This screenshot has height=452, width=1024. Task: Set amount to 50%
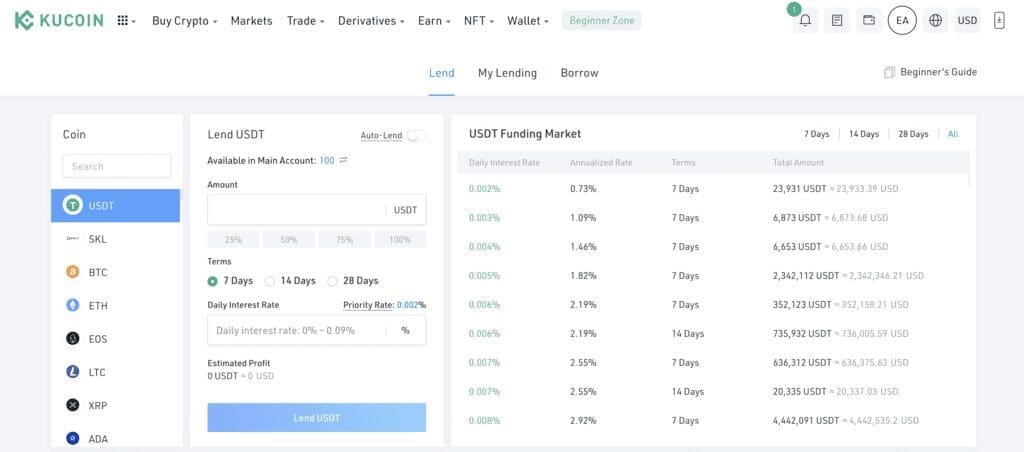[x=289, y=240]
